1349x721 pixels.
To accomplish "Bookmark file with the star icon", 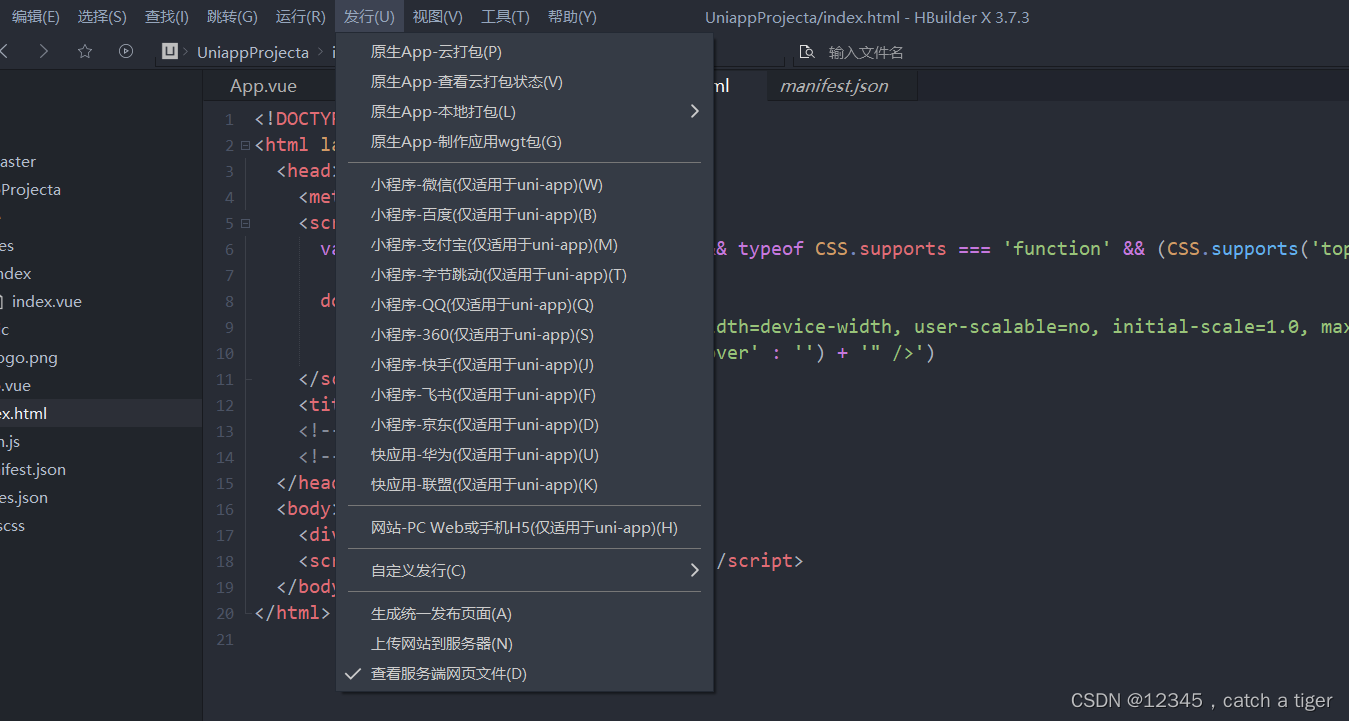I will coord(85,51).
